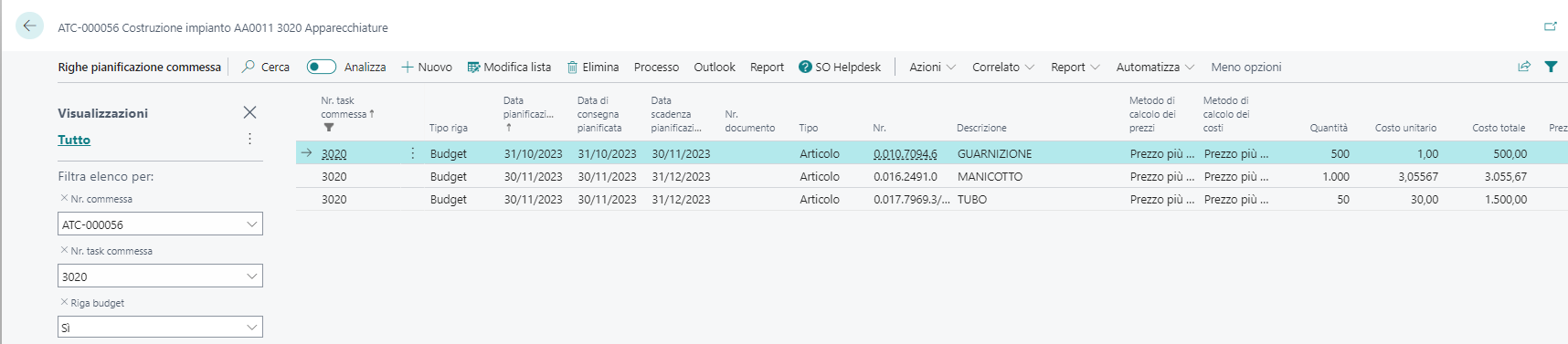The image size is (1568, 344).
Task: Open the SO Helpdesk help icon
Action: 805,67
